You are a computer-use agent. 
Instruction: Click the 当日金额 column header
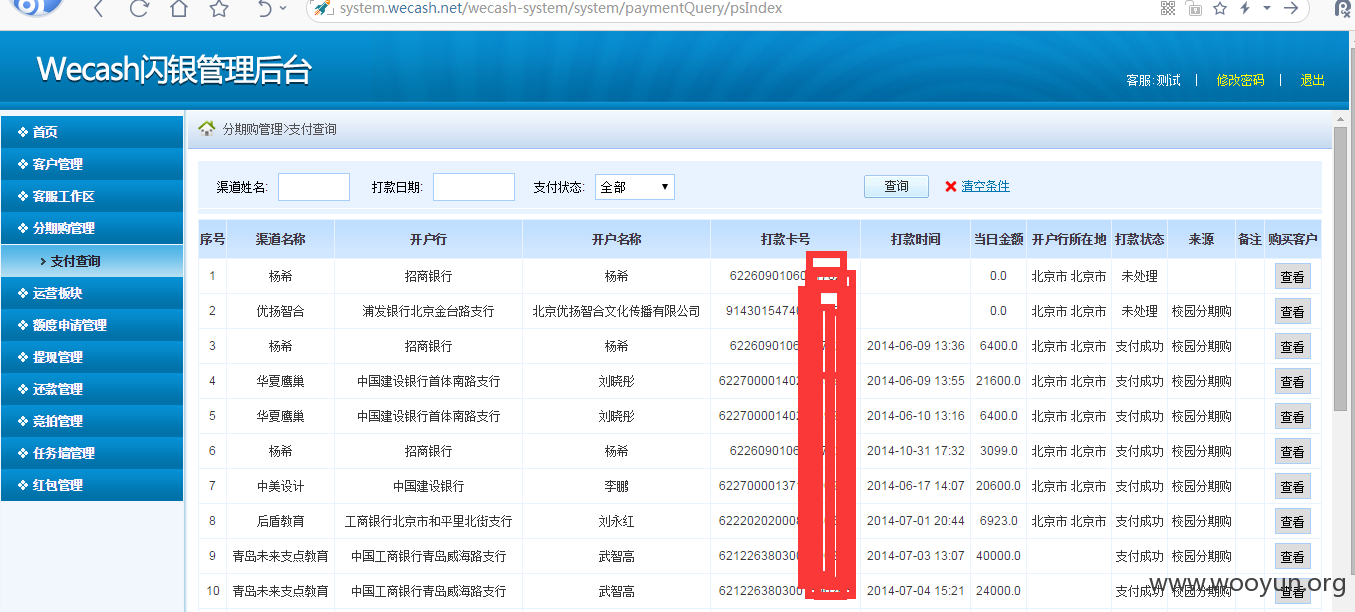pyautogui.click(x=998, y=239)
